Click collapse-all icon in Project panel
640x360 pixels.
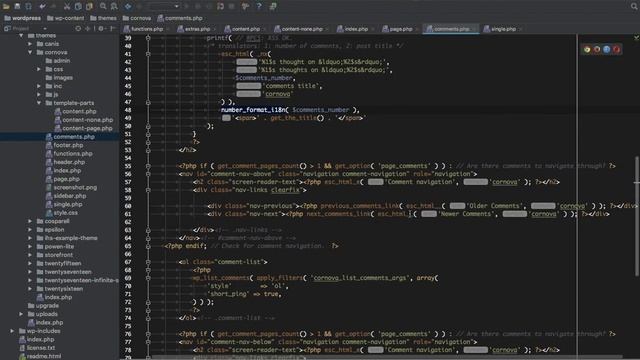(88, 29)
